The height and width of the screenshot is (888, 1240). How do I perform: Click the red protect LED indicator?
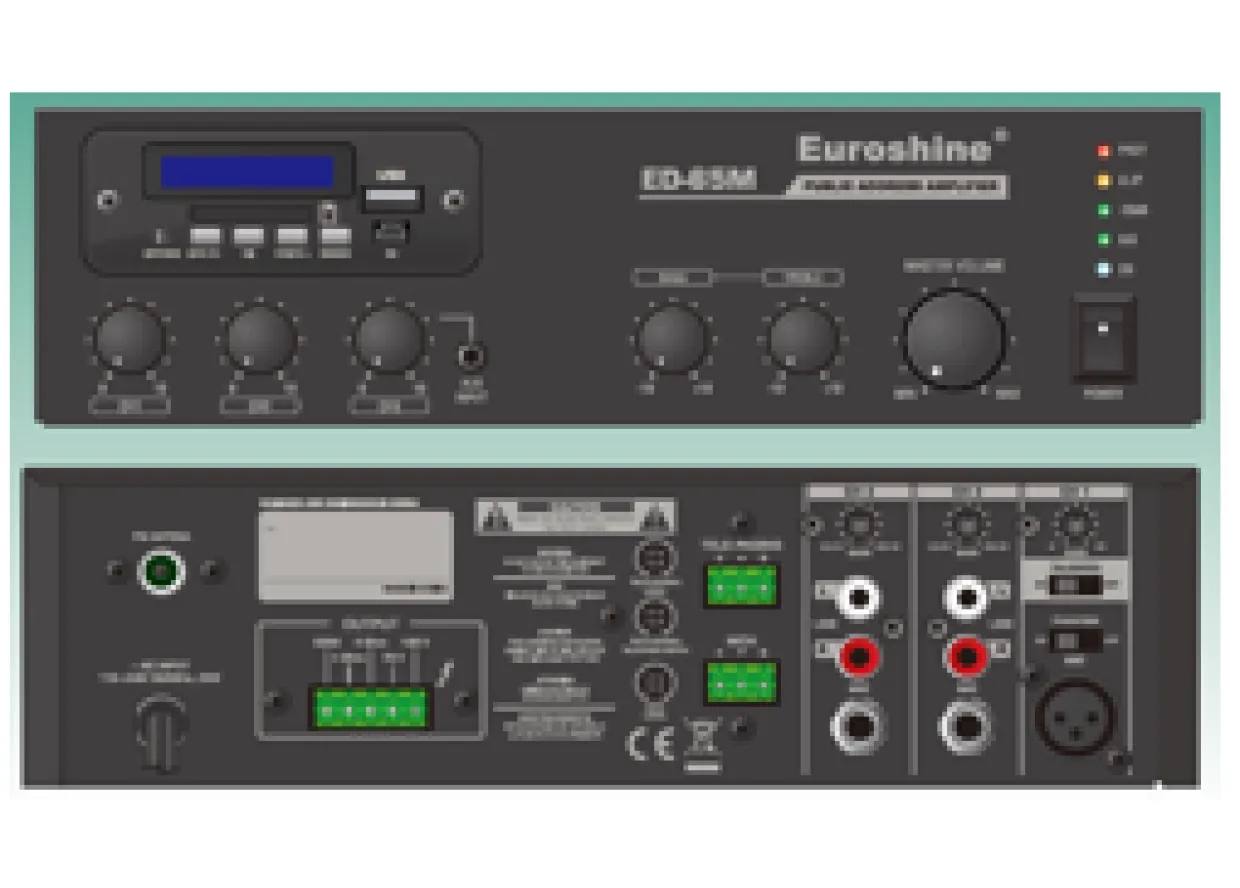tap(1105, 151)
